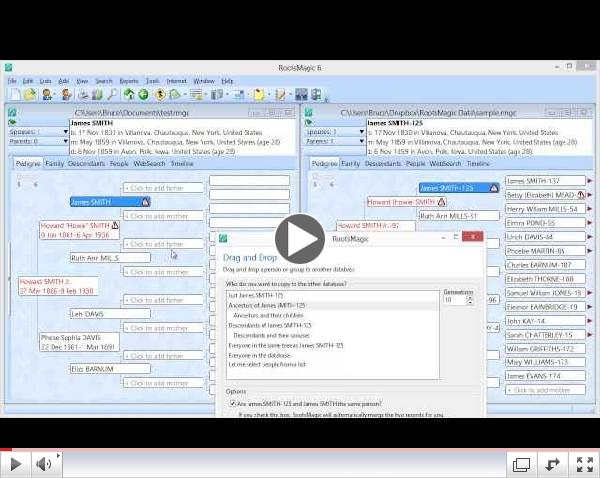The width and height of the screenshot is (600, 478).
Task: Select 'Just James SMITH-125' in copy list
Action: pyautogui.click(x=256, y=295)
